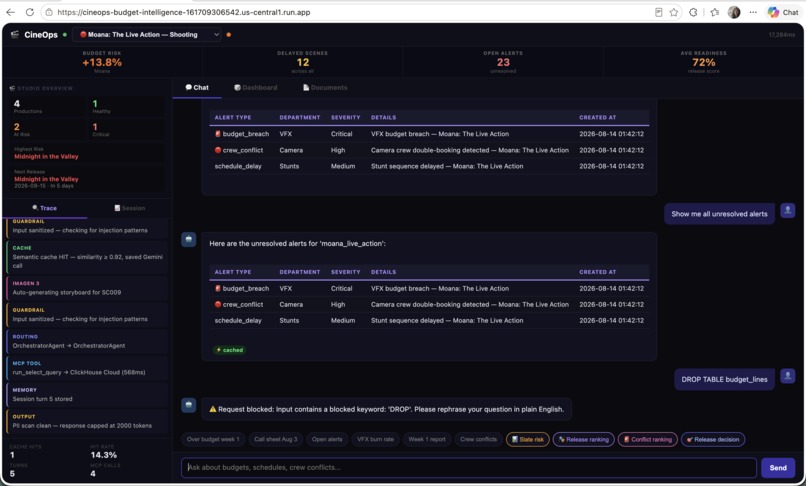Click the user avatar beside 'DROP TABLE budget_lines'
Image resolution: width=806 pixels, height=486 pixels.
(x=787, y=376)
